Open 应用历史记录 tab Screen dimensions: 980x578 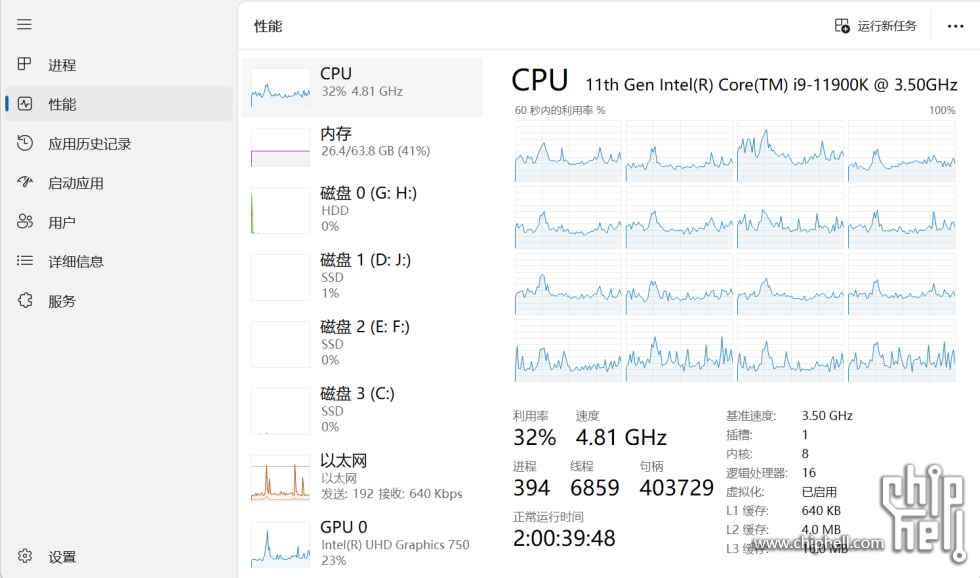click(x=119, y=143)
